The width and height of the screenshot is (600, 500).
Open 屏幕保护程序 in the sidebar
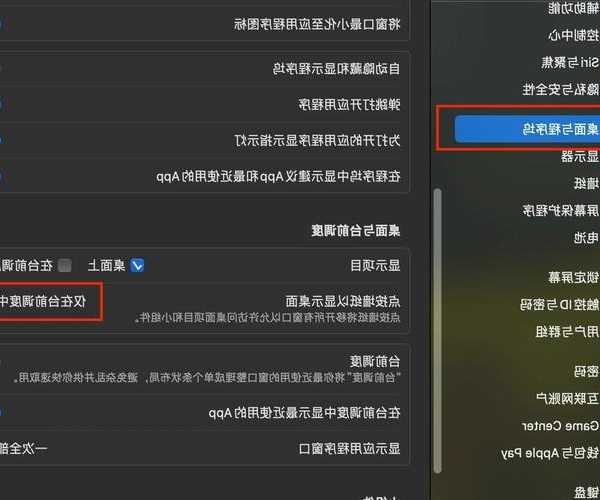click(x=561, y=210)
